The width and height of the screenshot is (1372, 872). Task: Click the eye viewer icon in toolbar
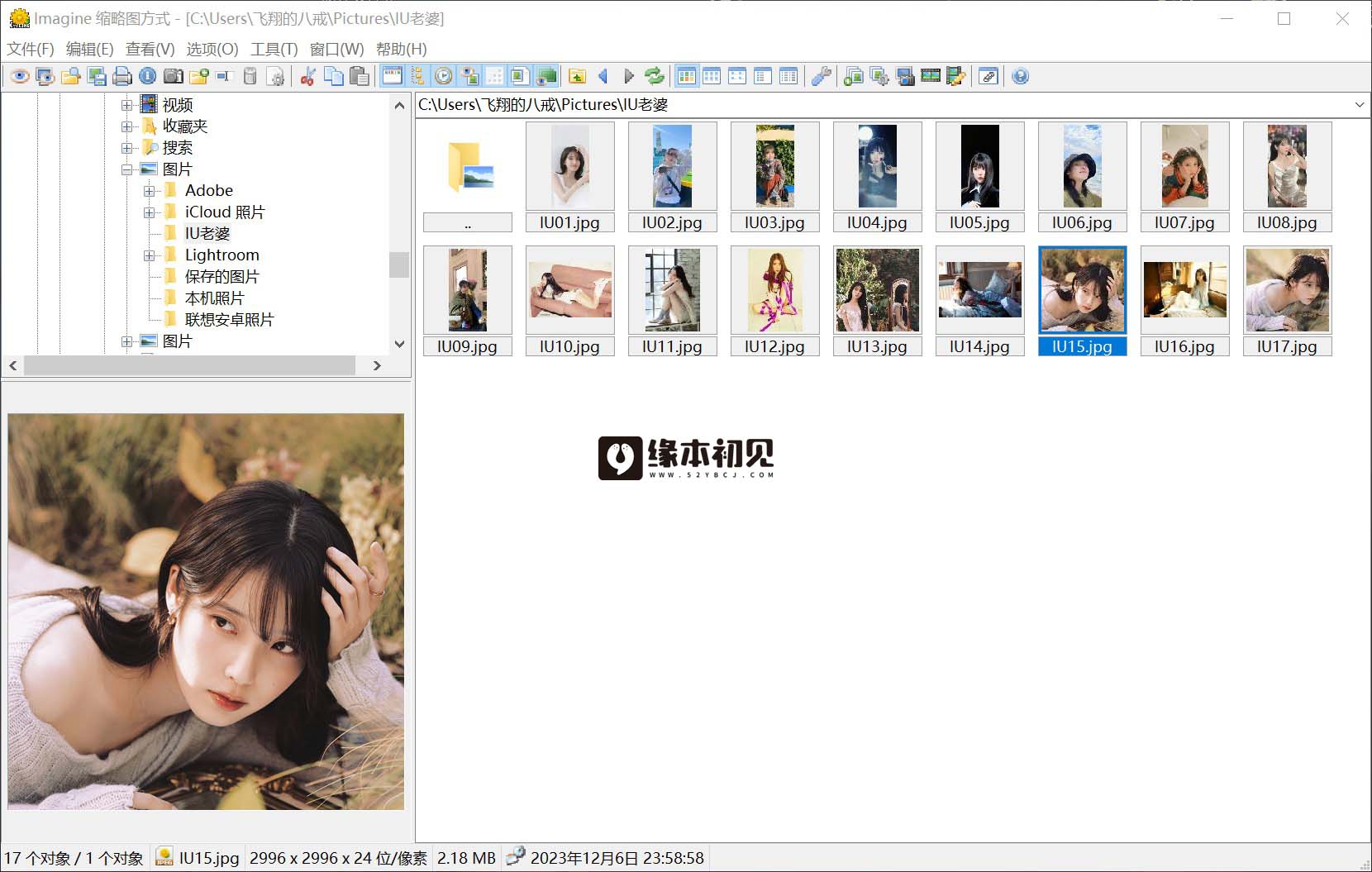click(x=20, y=77)
